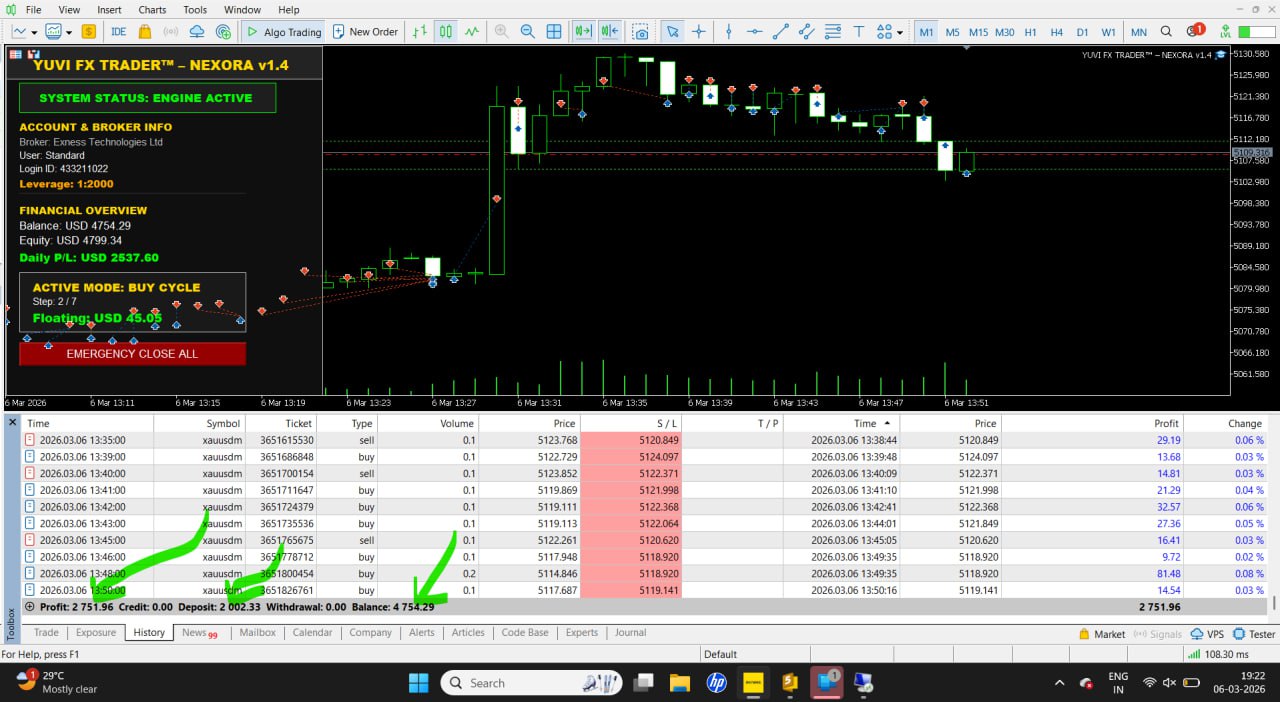Click the tile windows grid icon

[553, 32]
